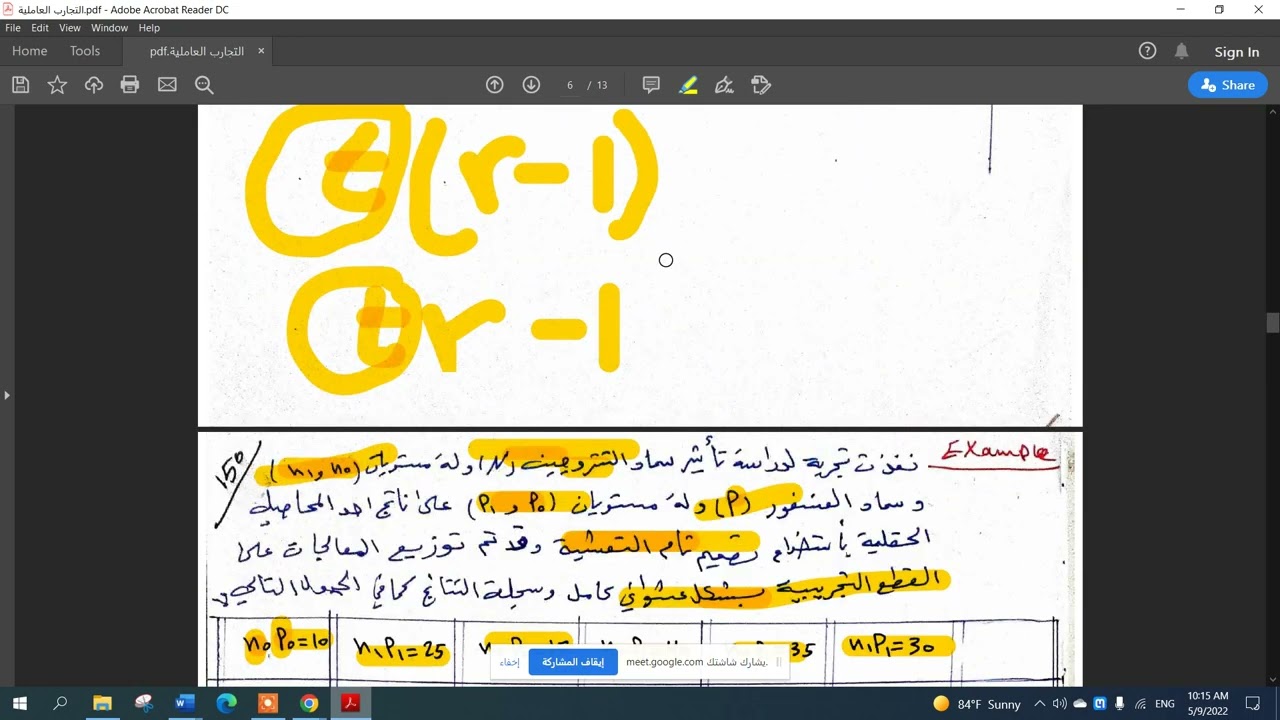Close the التجارب العاملية.pdf tab
This screenshot has width=1280, height=720.
pos(261,51)
